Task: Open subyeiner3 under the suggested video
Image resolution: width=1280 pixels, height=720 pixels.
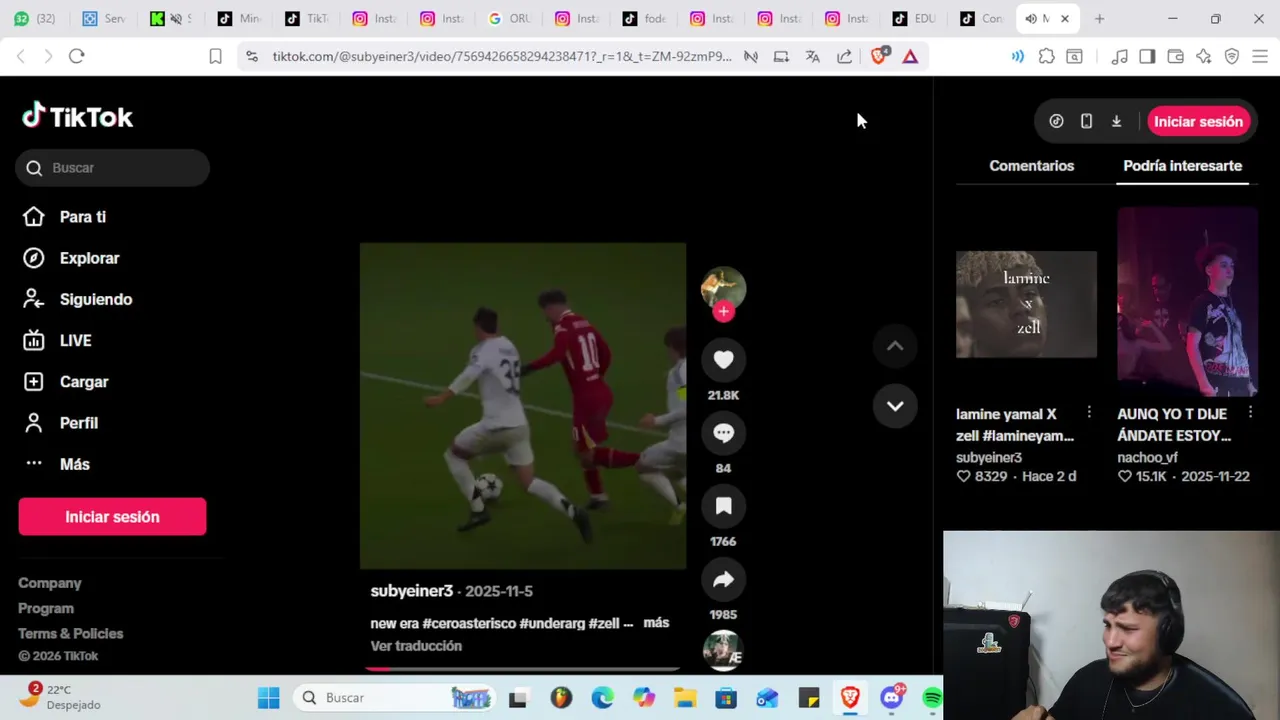Action: 989,457
